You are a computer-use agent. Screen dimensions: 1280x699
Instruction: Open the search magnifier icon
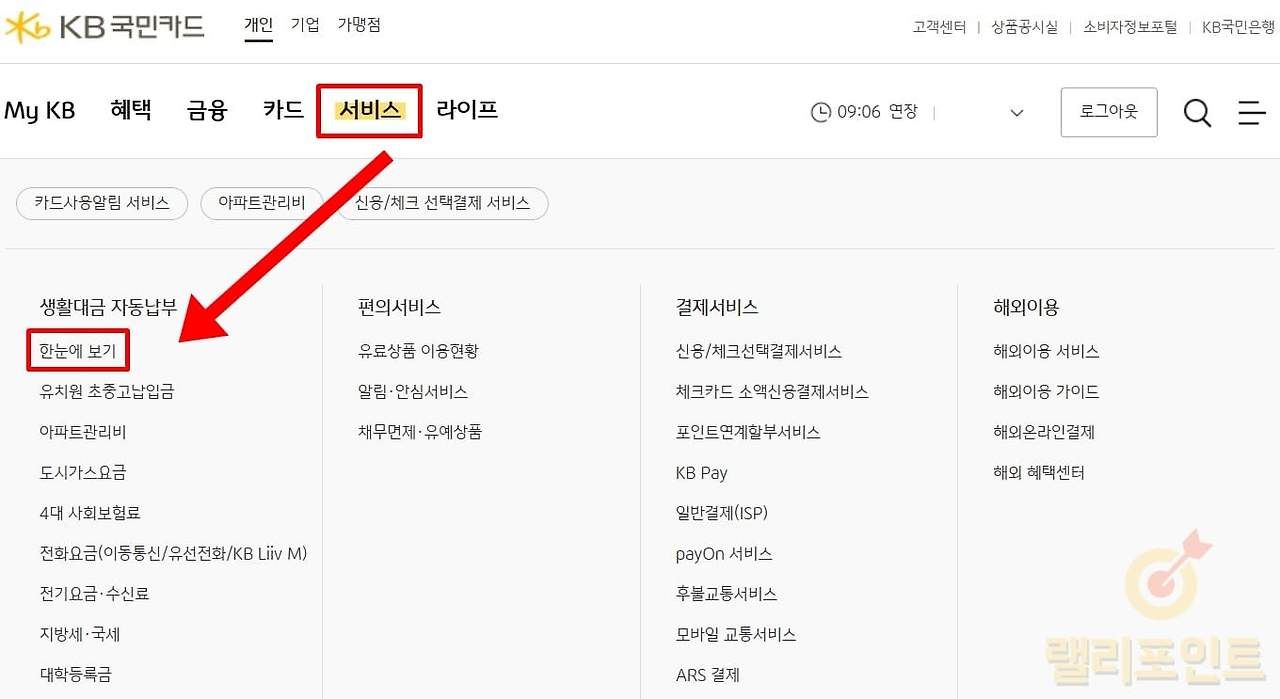pyautogui.click(x=1197, y=112)
